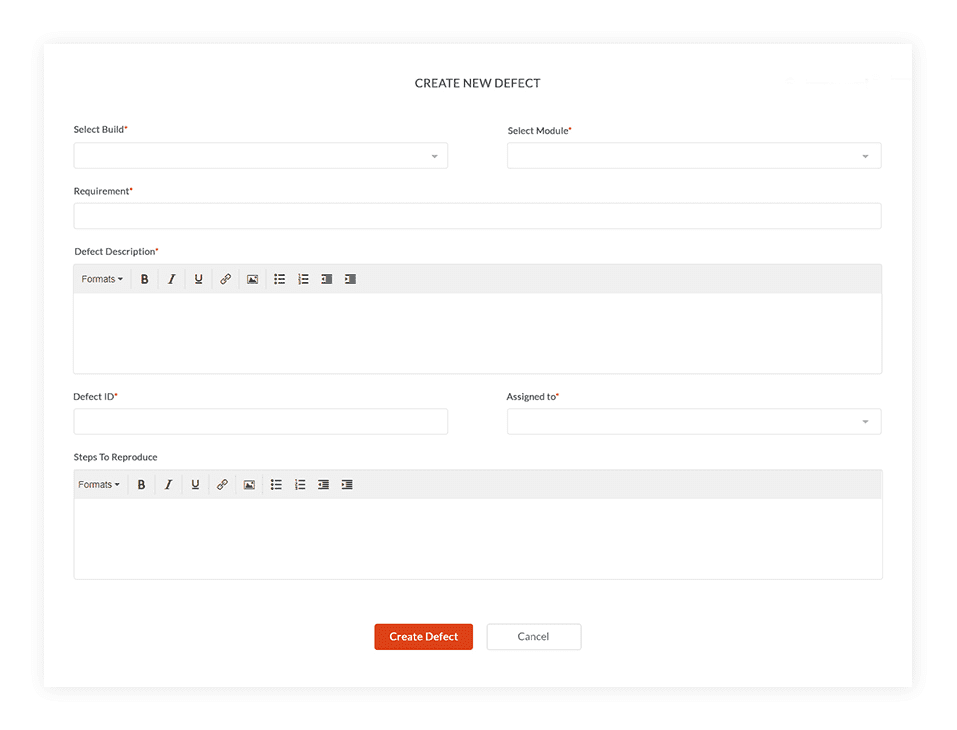Image resolution: width=957 pixels, height=730 pixels.
Task: Insert link in Defect Description editor
Action: coord(225,279)
